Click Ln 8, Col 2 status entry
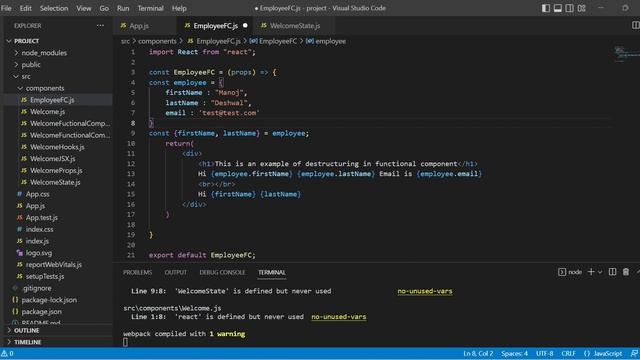640x360 pixels. [x=478, y=353]
